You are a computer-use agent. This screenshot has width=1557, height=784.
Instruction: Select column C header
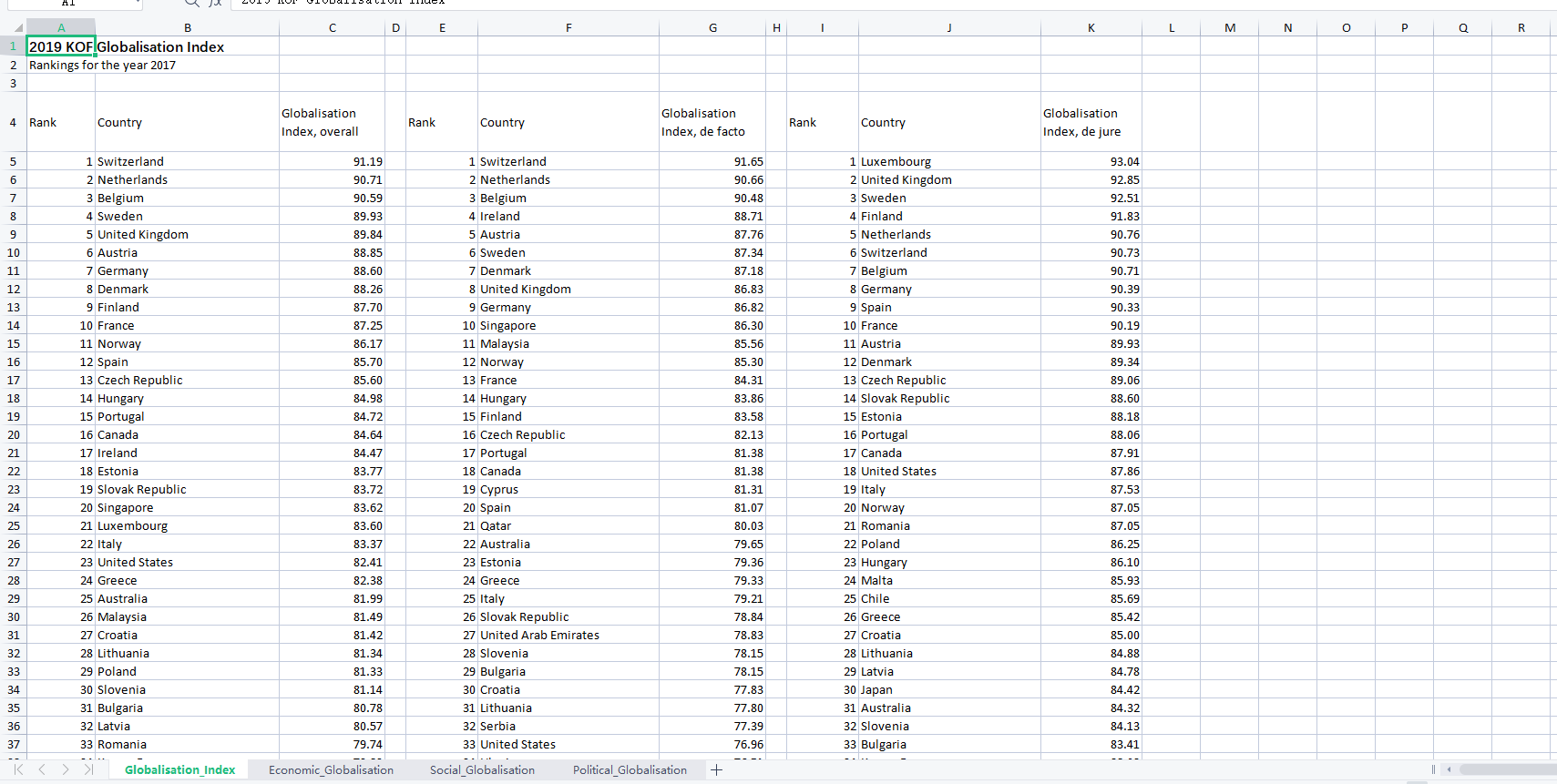tap(333, 27)
